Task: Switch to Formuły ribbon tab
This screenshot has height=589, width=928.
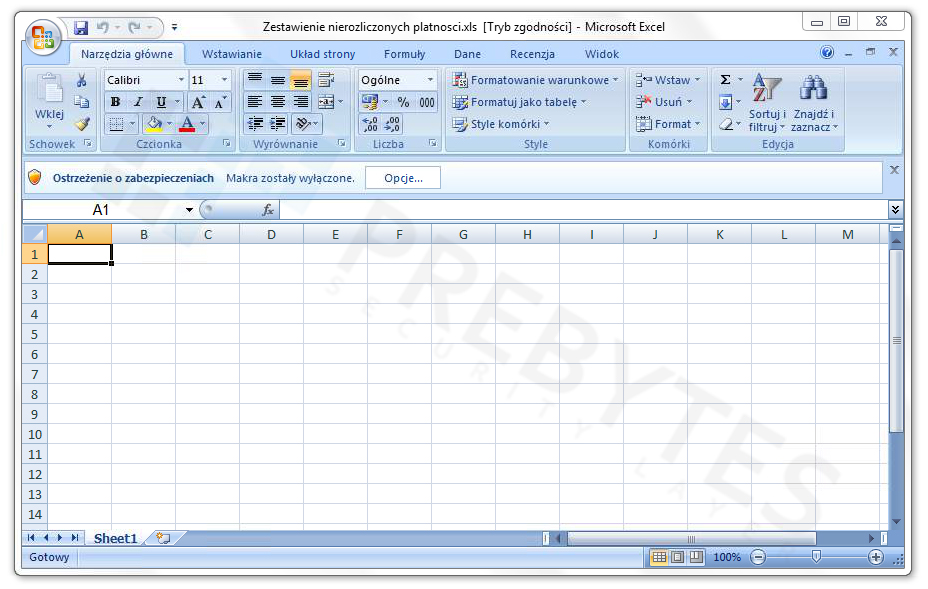Action: click(x=404, y=54)
